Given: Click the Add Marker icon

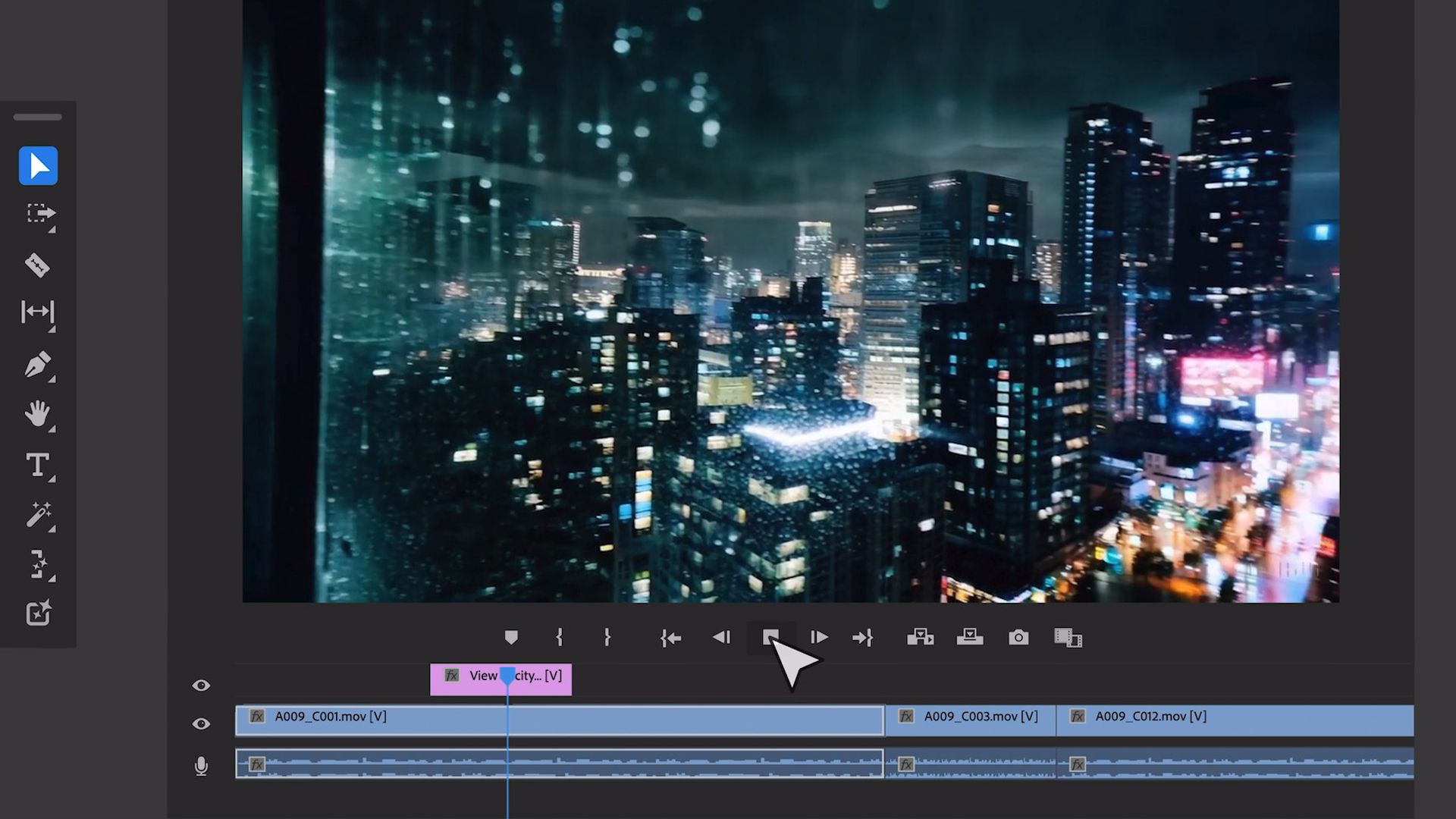Looking at the screenshot, I should click(x=512, y=638).
